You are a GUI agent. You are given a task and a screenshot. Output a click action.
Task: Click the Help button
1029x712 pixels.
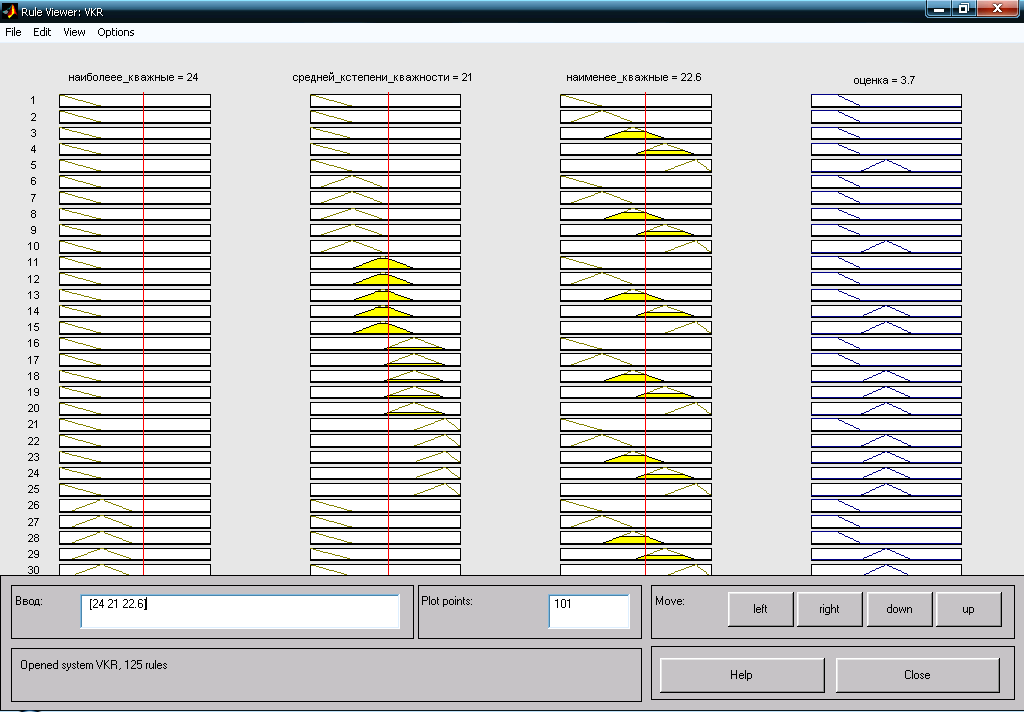tap(742, 675)
